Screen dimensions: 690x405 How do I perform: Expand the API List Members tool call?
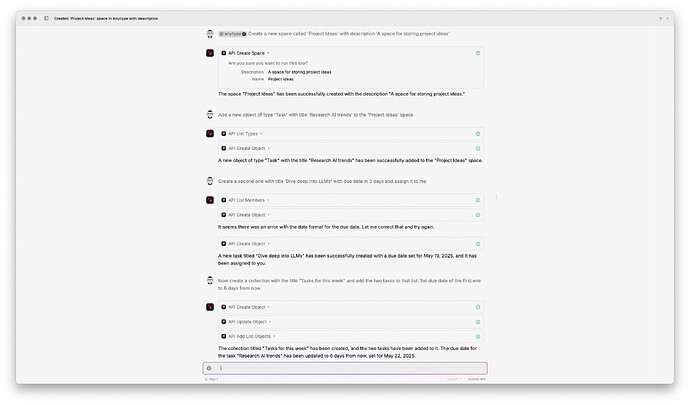click(268, 200)
